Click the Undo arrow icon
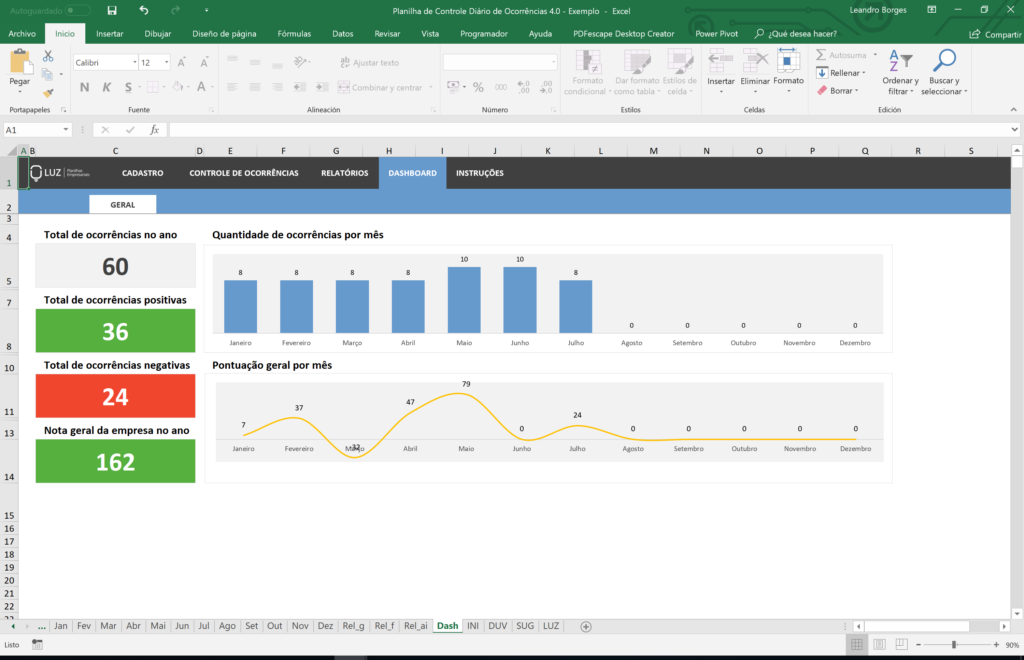The width and height of the screenshot is (1024, 660). [x=144, y=10]
